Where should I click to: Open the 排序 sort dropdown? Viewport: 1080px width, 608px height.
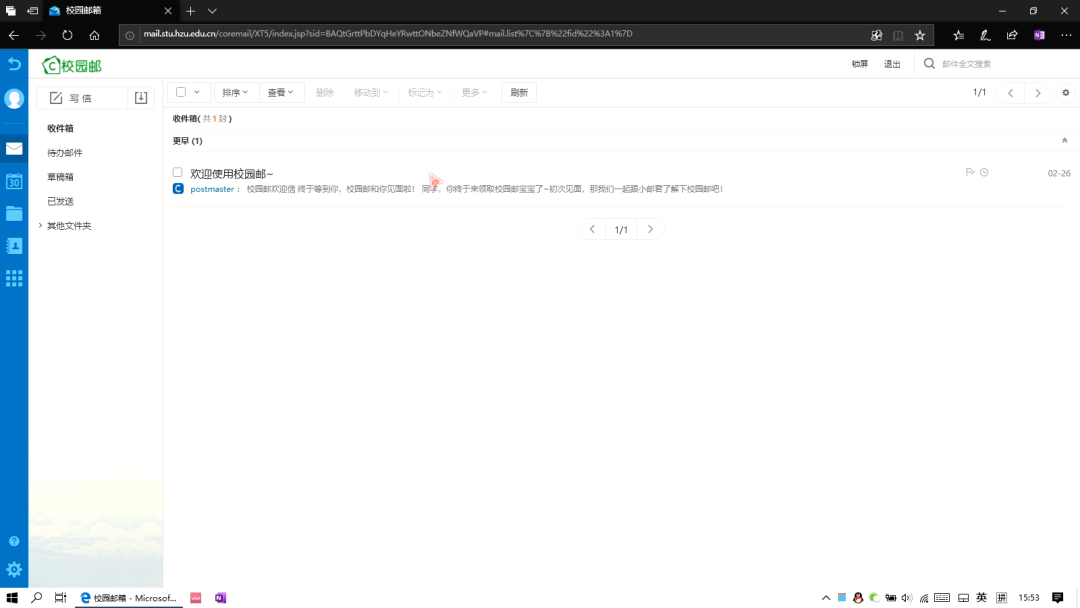(236, 92)
